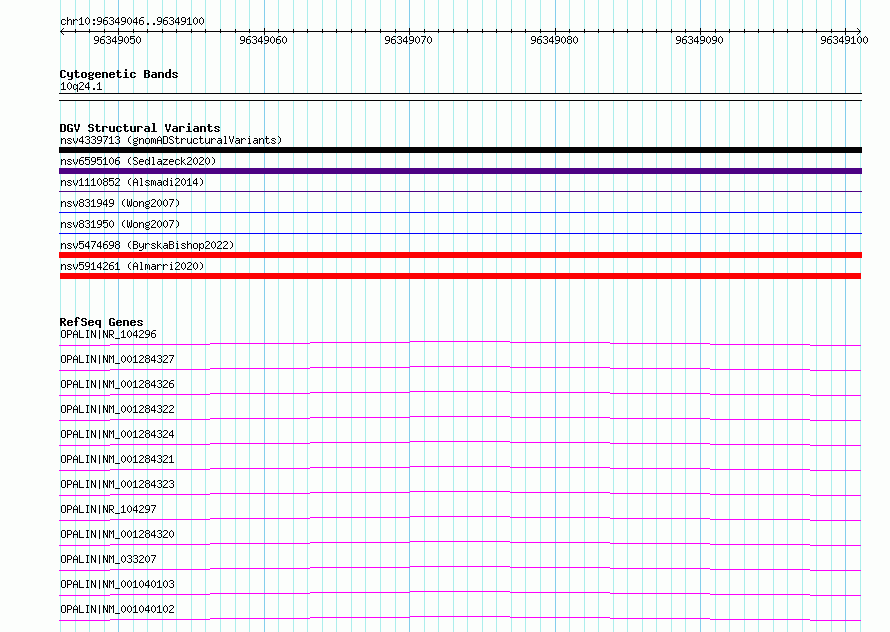
Task: Select transcript OPALIN|NM_001284320
Action: (117, 534)
